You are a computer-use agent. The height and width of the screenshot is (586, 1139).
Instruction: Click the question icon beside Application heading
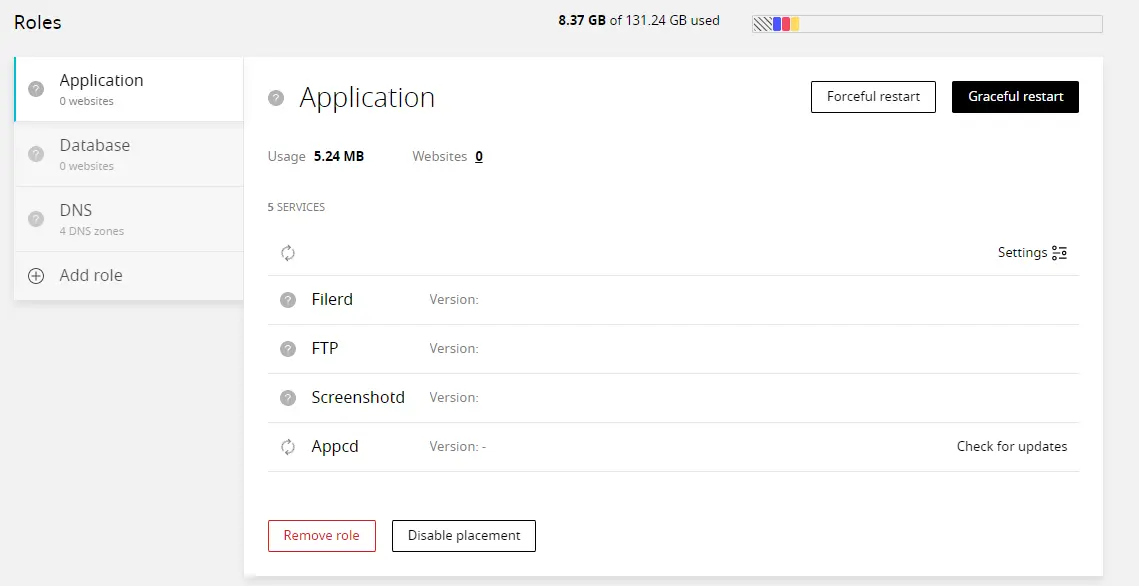[x=276, y=97]
